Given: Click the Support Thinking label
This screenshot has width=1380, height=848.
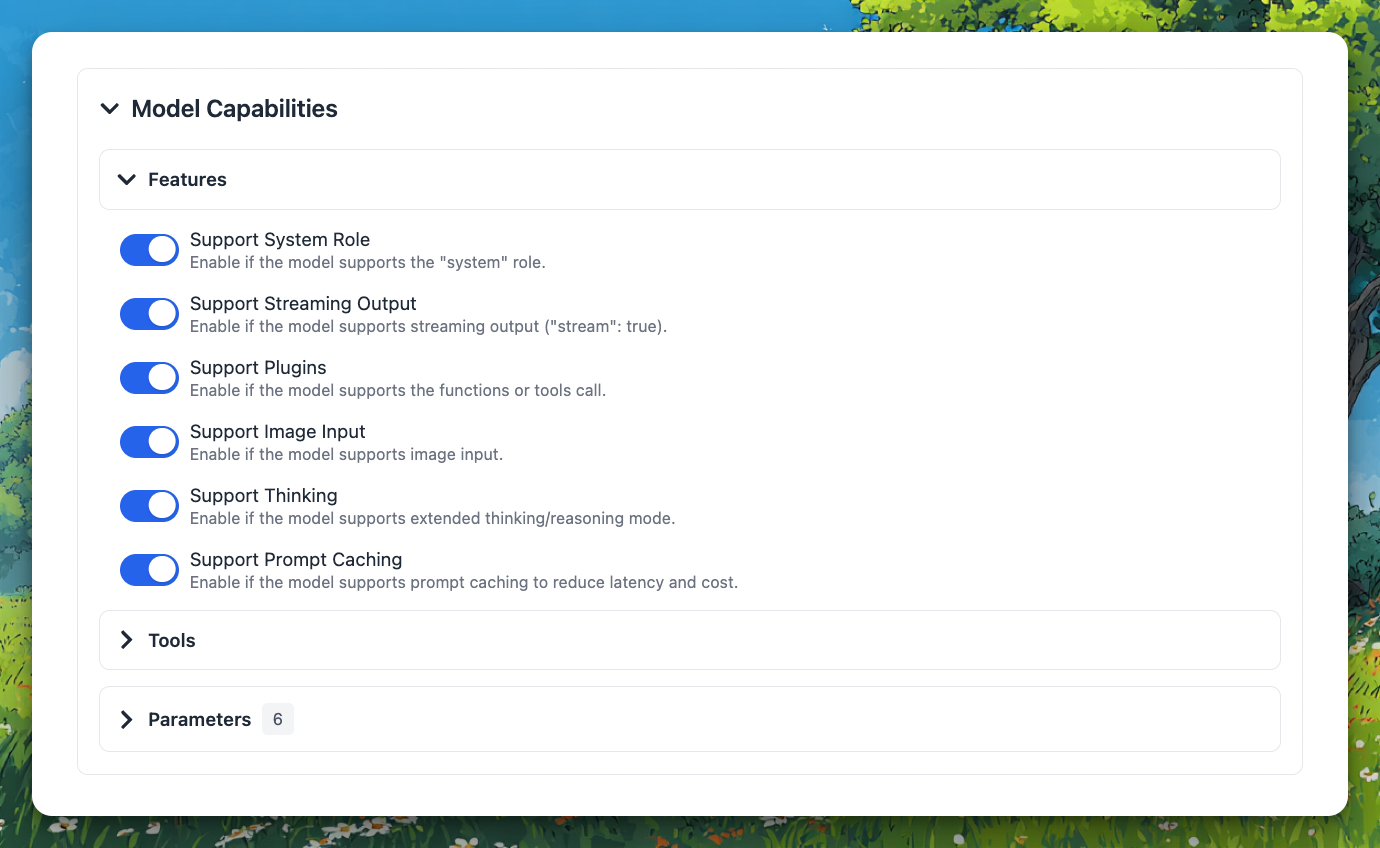Looking at the screenshot, I should tap(263, 496).
